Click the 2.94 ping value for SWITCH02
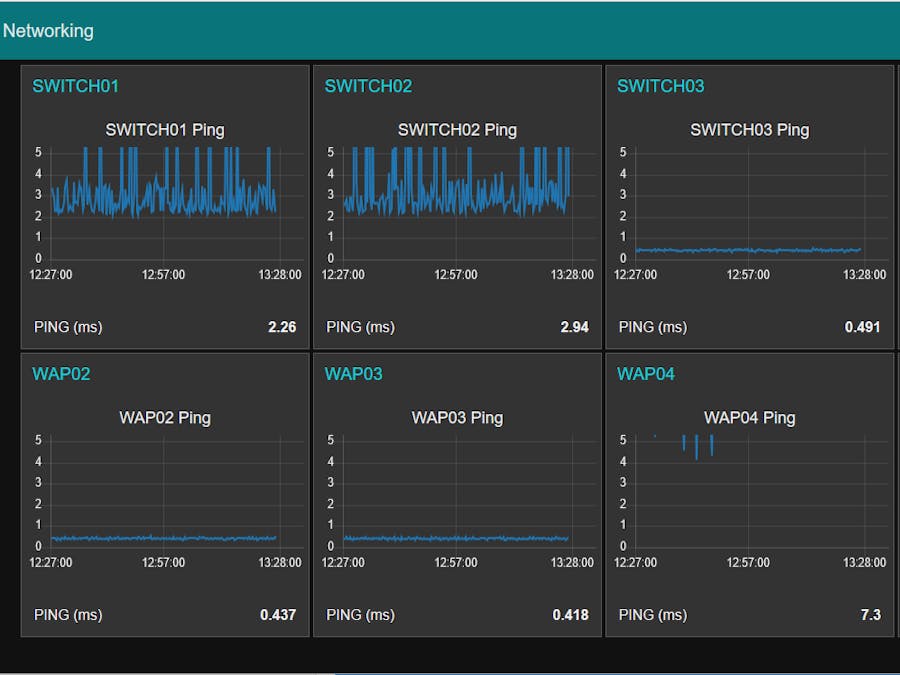Image resolution: width=900 pixels, height=675 pixels. [x=574, y=327]
